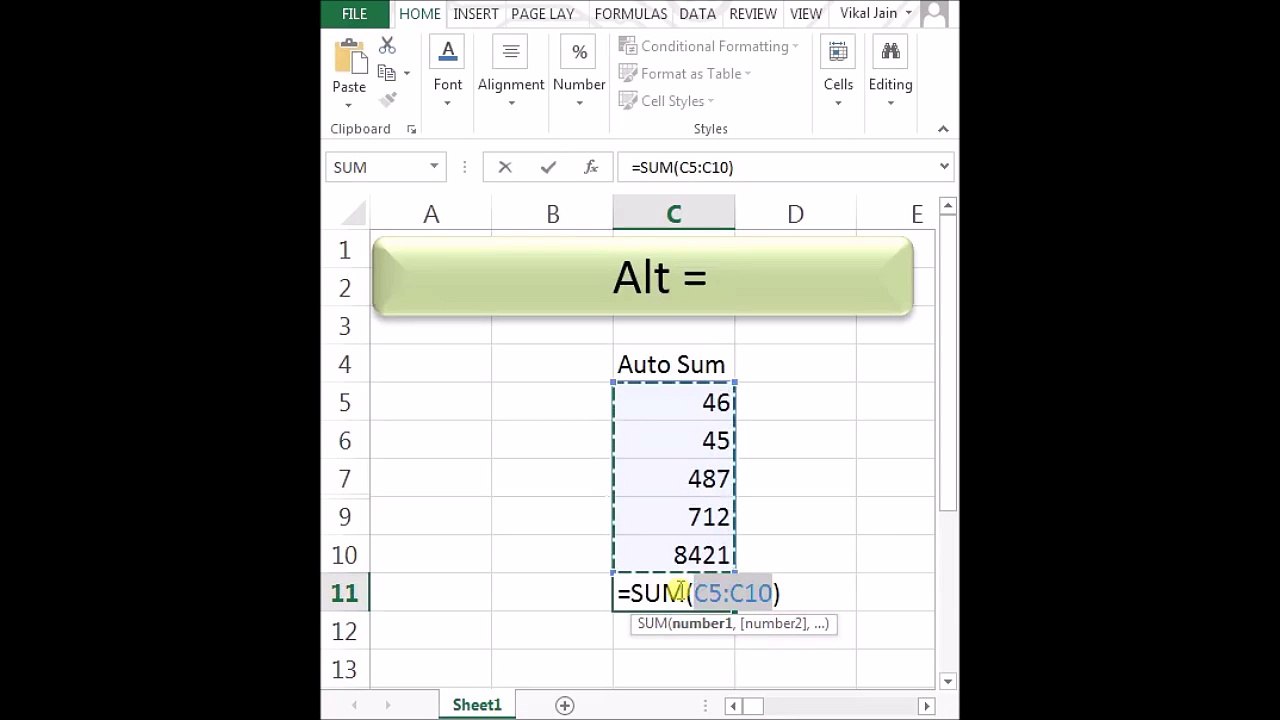The width and height of the screenshot is (1280, 720).
Task: Open the FILE tab
Action: (x=355, y=14)
